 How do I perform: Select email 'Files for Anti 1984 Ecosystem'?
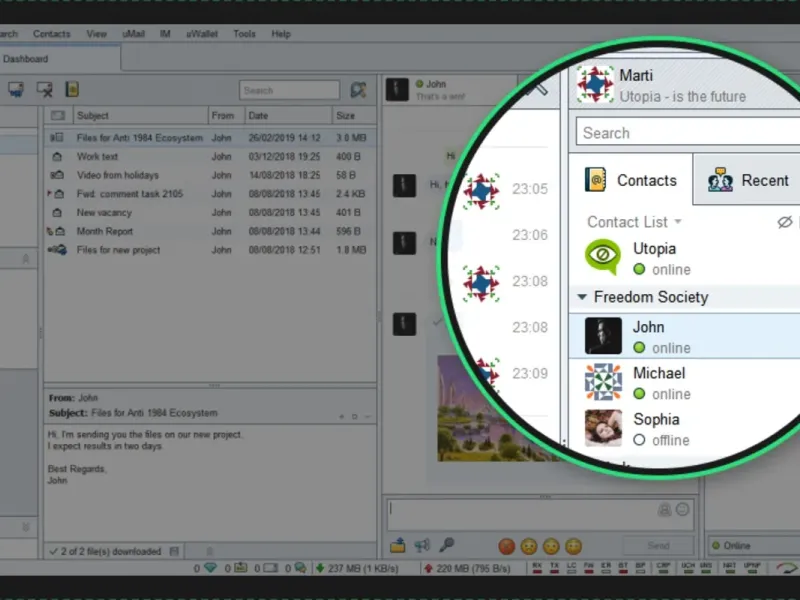pyautogui.click(x=210, y=138)
